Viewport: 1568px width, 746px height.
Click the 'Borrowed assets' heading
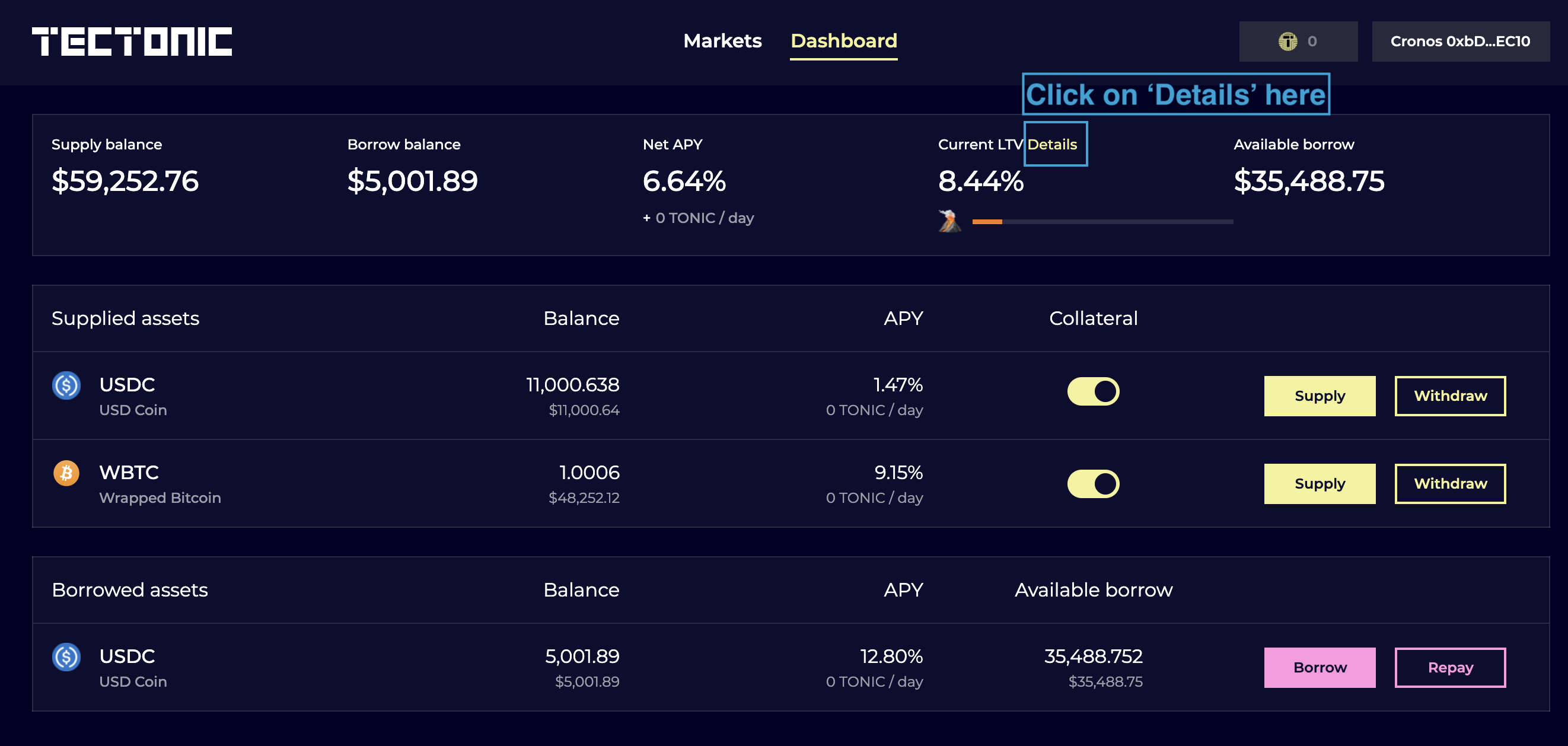coord(130,589)
